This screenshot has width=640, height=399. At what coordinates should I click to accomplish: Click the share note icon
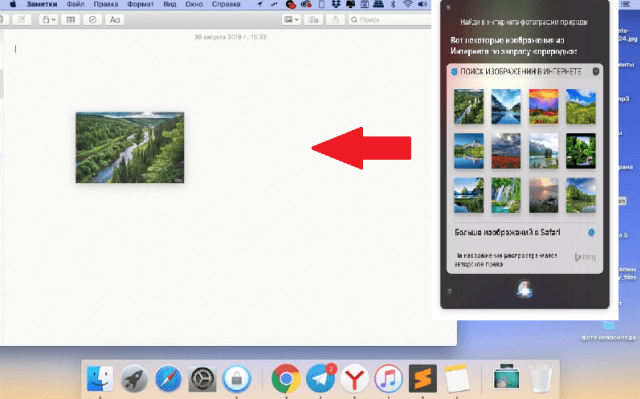coord(335,20)
